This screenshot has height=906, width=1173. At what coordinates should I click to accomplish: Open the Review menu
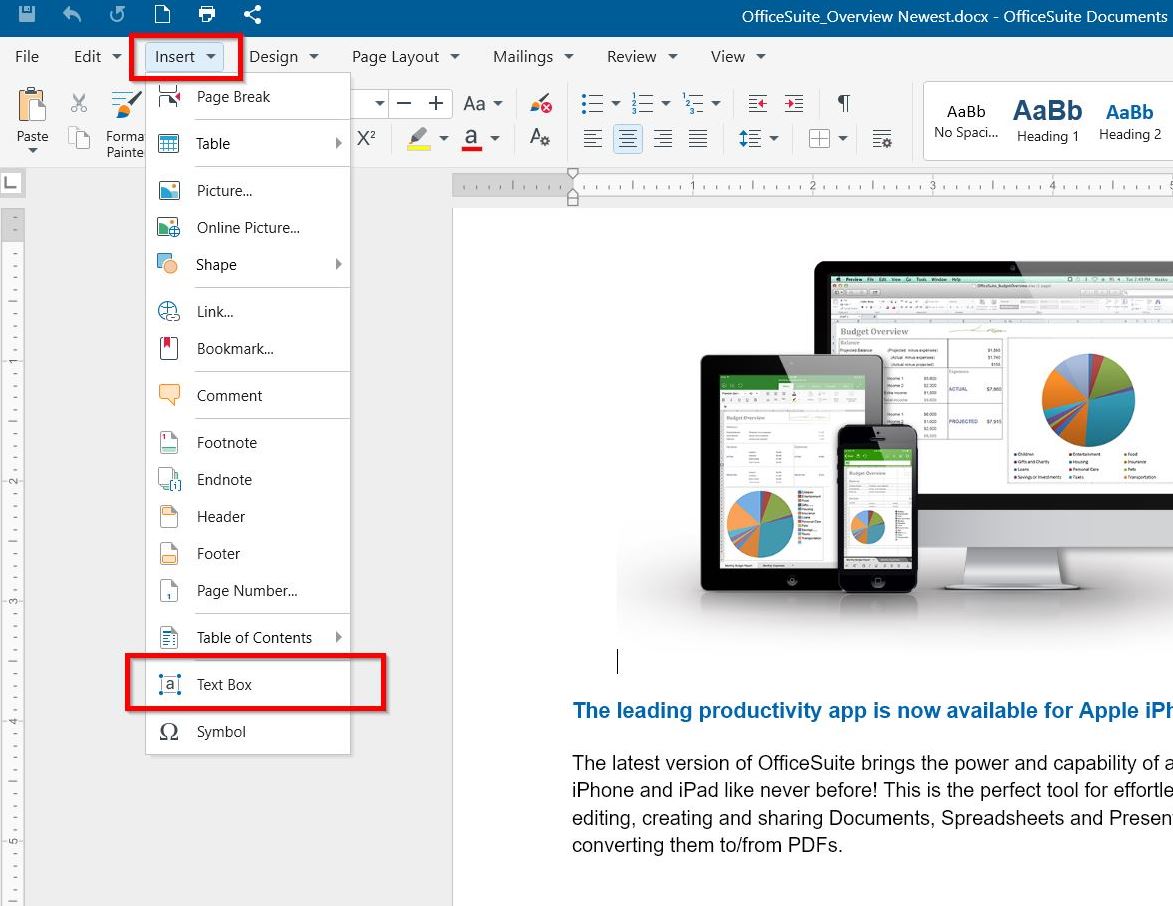point(642,57)
